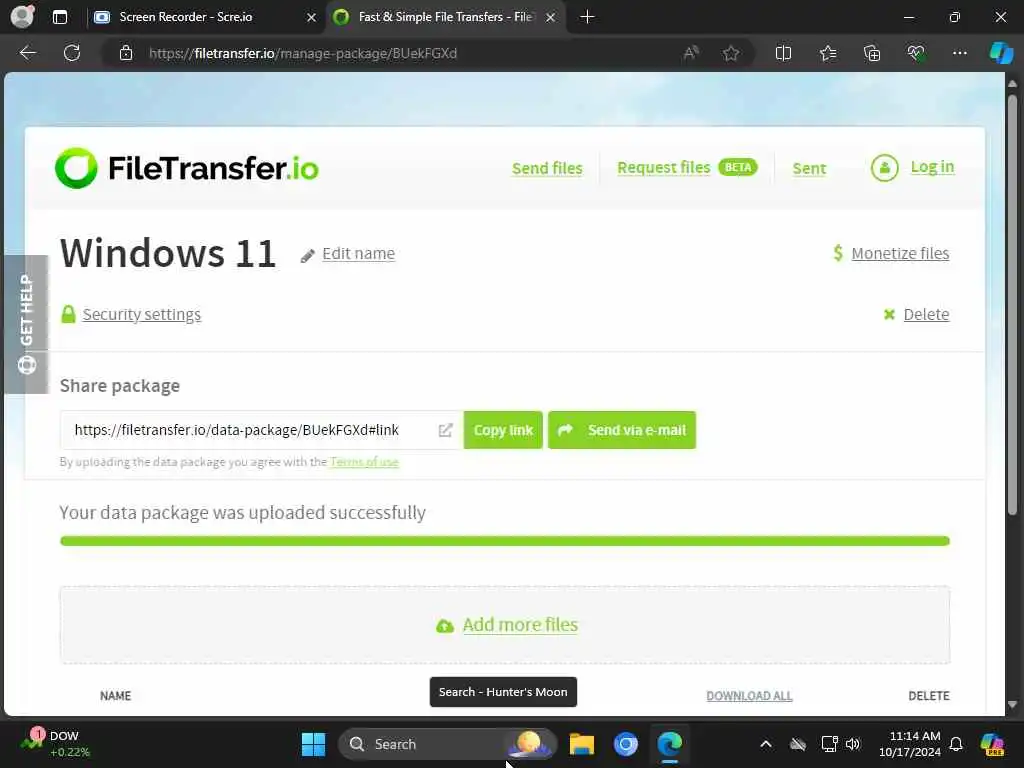Open Security settings link

(142, 315)
